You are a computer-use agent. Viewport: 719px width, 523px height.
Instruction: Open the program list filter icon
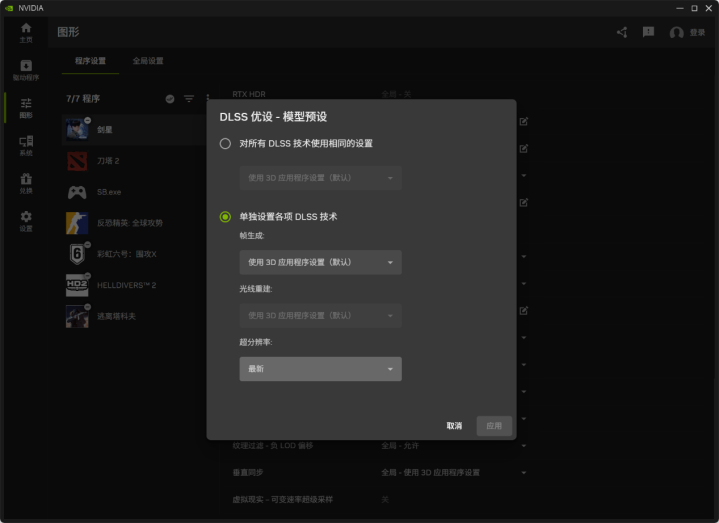coord(189,99)
